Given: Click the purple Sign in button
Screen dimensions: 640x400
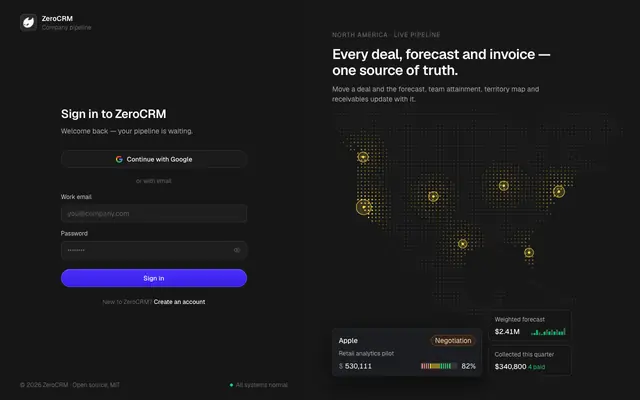Looking at the screenshot, I should [154, 278].
